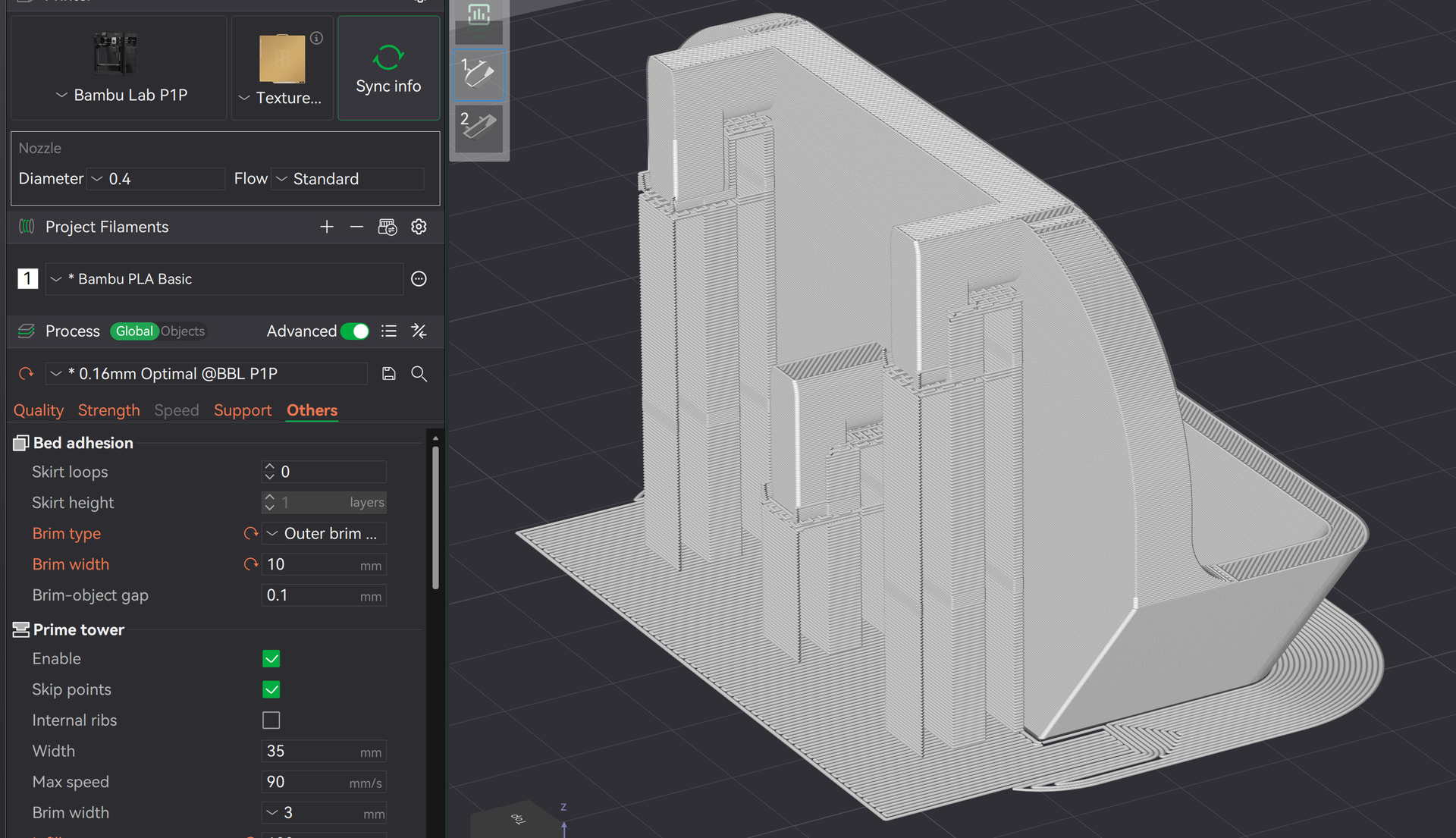The width and height of the screenshot is (1456, 838).
Task: Click the AMS filament sync icon
Action: click(388, 227)
